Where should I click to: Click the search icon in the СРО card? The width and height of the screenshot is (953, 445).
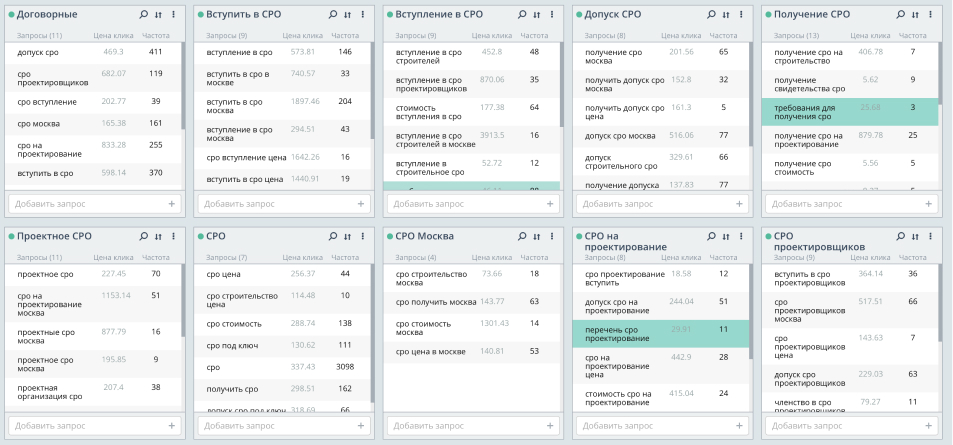(x=333, y=236)
